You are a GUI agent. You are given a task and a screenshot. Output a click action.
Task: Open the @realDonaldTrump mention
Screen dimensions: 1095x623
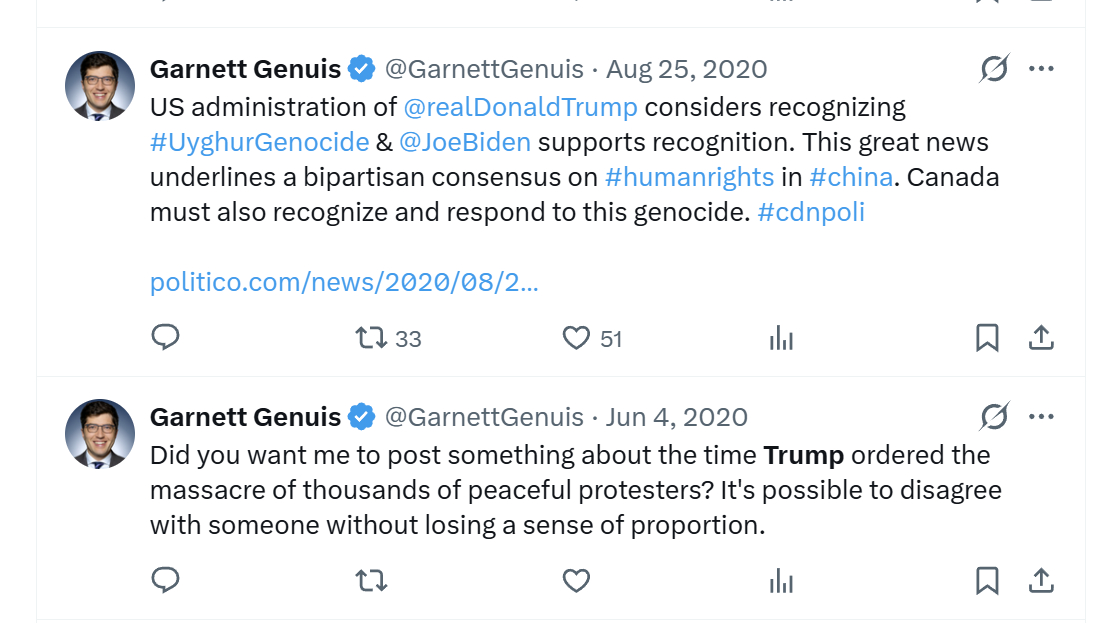[x=519, y=107]
